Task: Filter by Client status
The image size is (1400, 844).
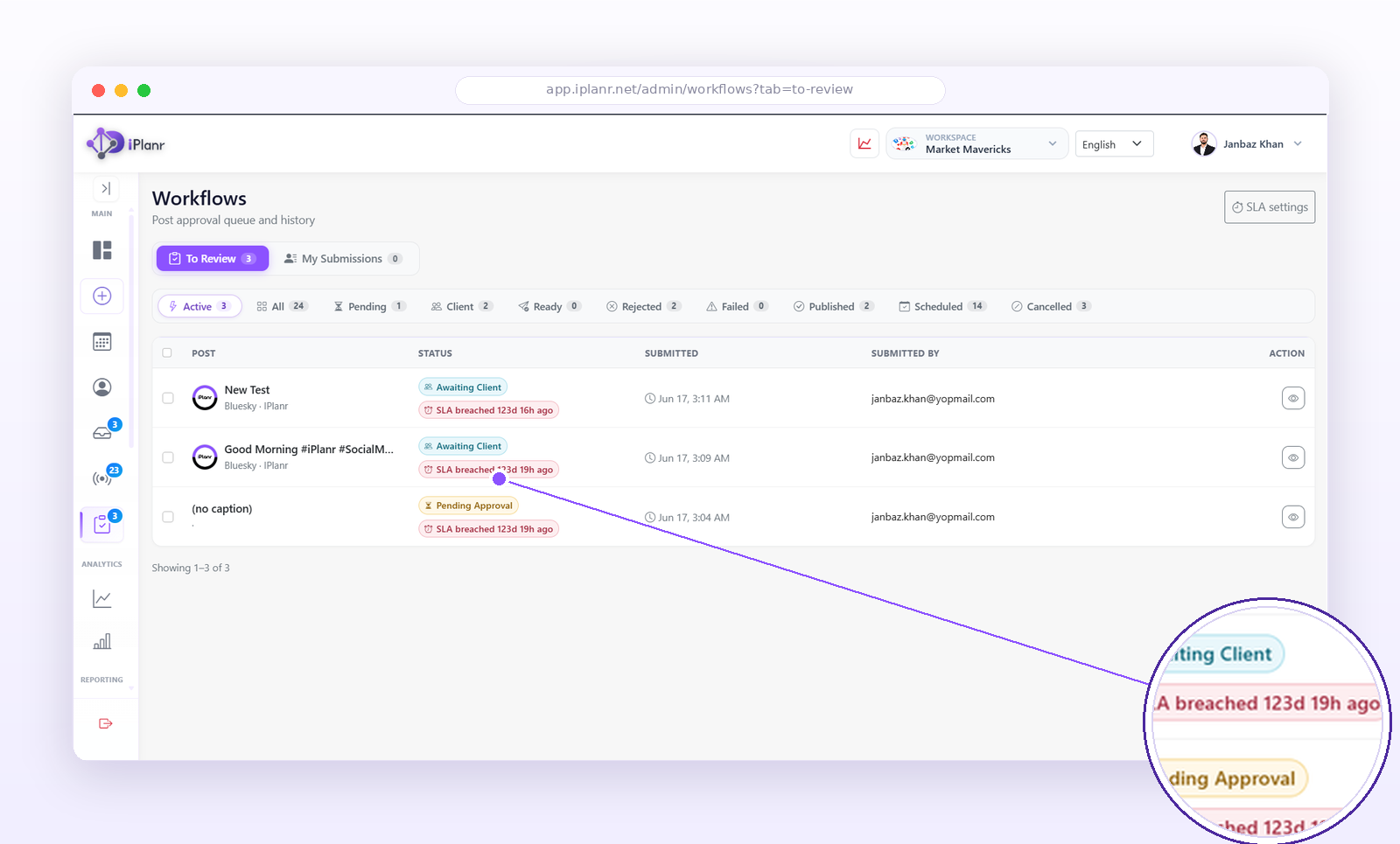Action: (462, 306)
